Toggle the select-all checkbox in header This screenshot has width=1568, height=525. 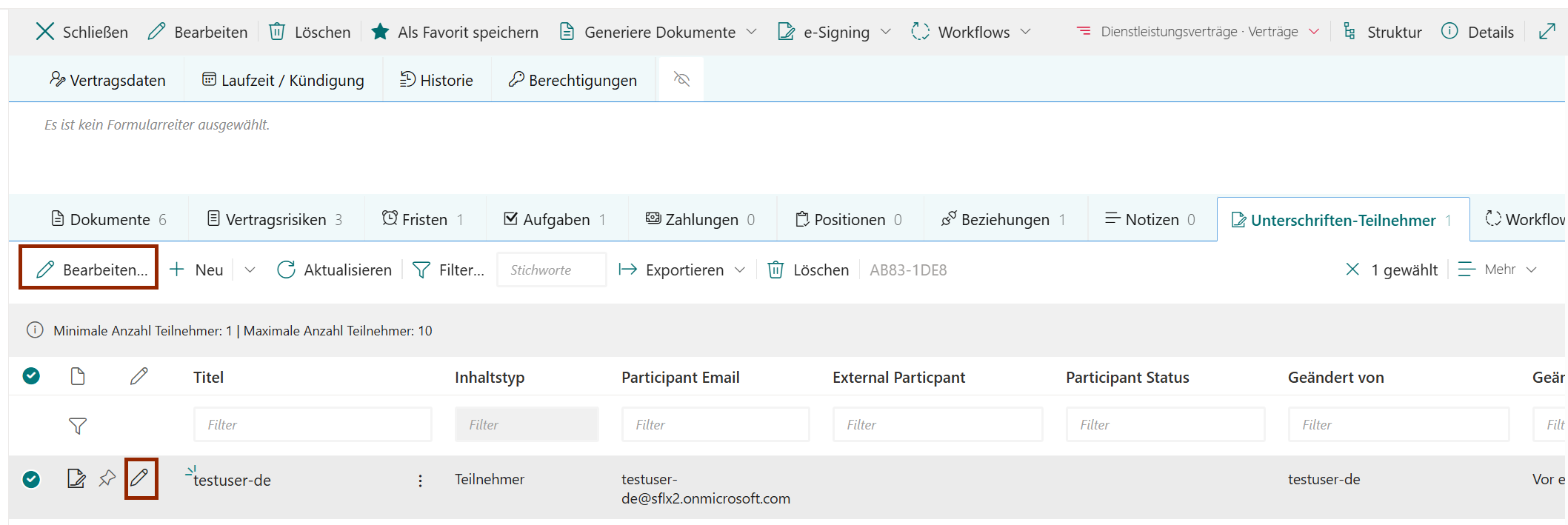click(31, 376)
